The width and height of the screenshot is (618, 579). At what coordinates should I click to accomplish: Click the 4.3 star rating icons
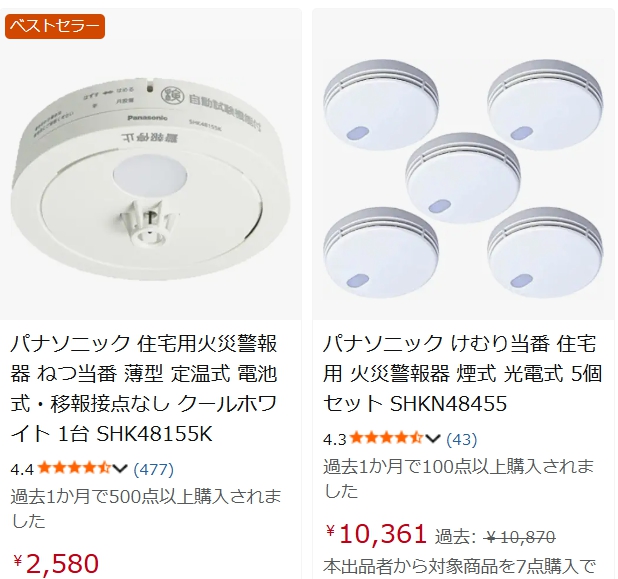[x=386, y=438]
